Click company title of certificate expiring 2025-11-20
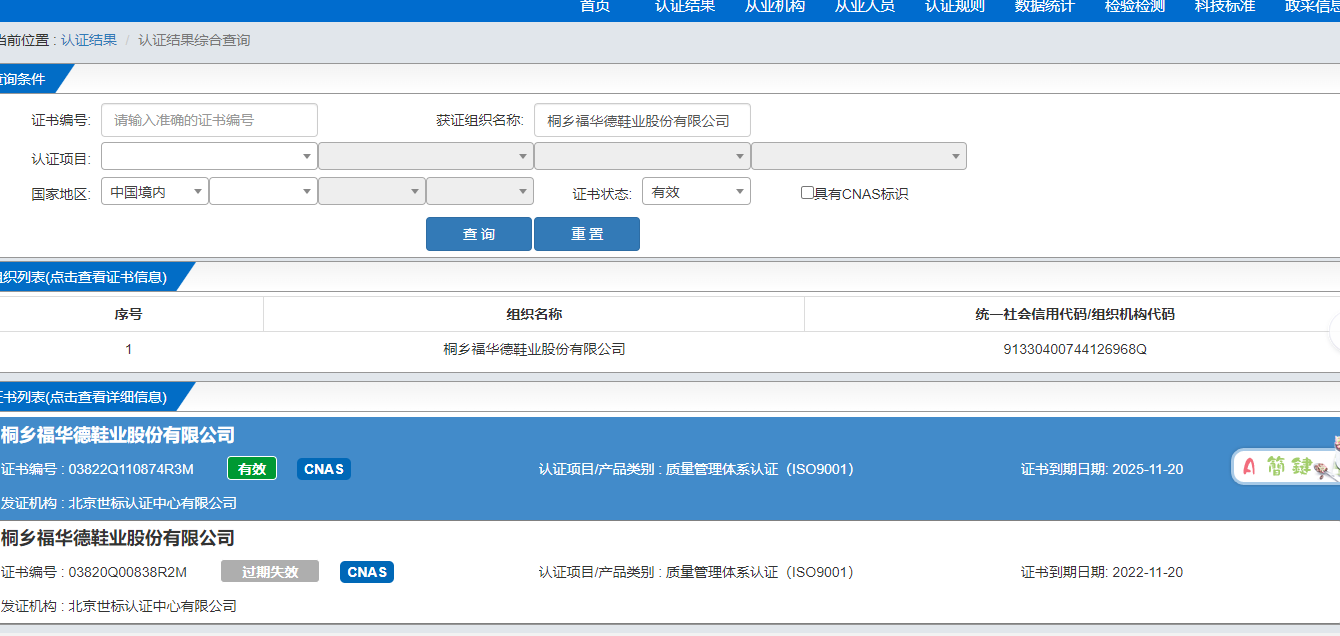Viewport: 1340px width, 636px height. coord(118,435)
